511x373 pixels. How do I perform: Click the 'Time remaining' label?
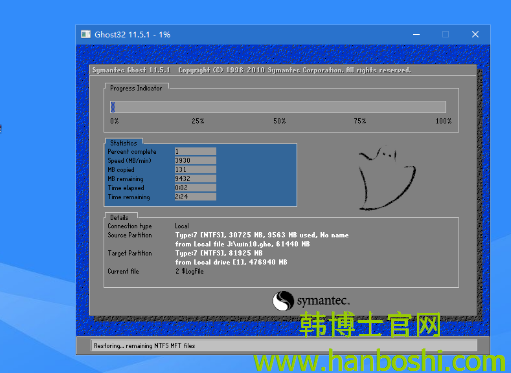(129, 197)
